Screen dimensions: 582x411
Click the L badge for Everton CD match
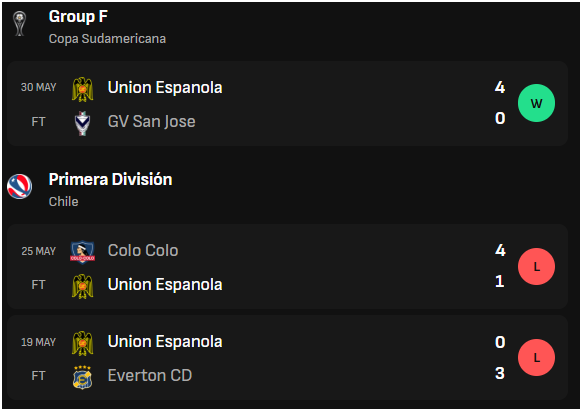click(x=536, y=357)
